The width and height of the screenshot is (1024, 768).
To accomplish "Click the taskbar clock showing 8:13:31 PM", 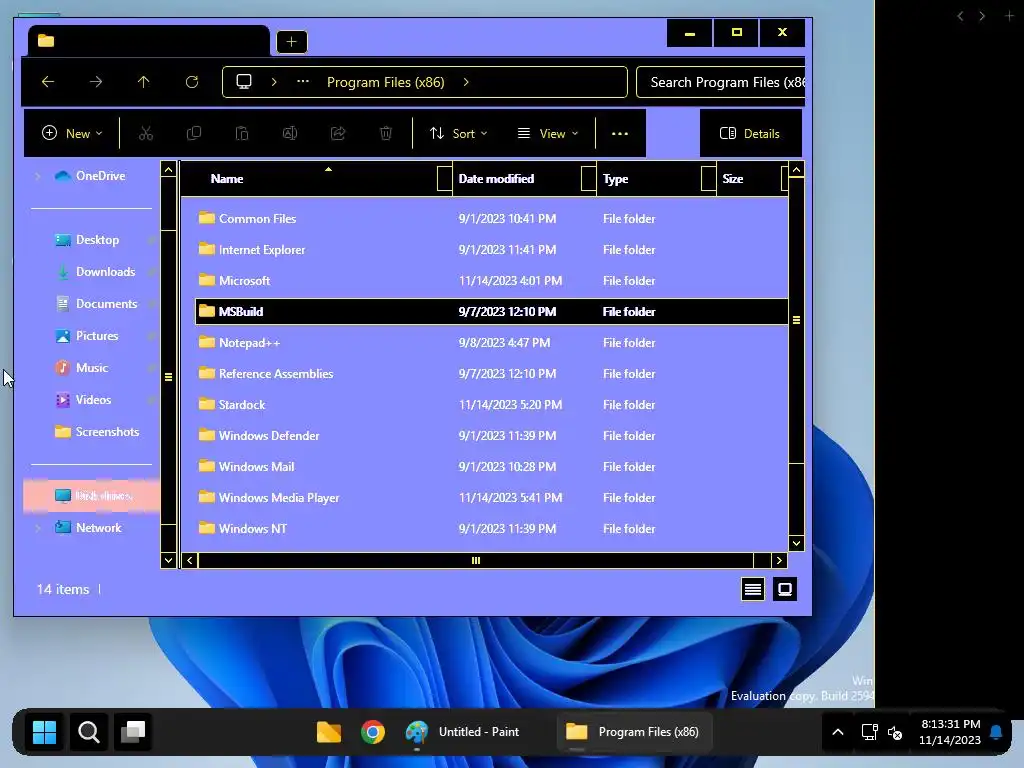I will pos(950,732).
